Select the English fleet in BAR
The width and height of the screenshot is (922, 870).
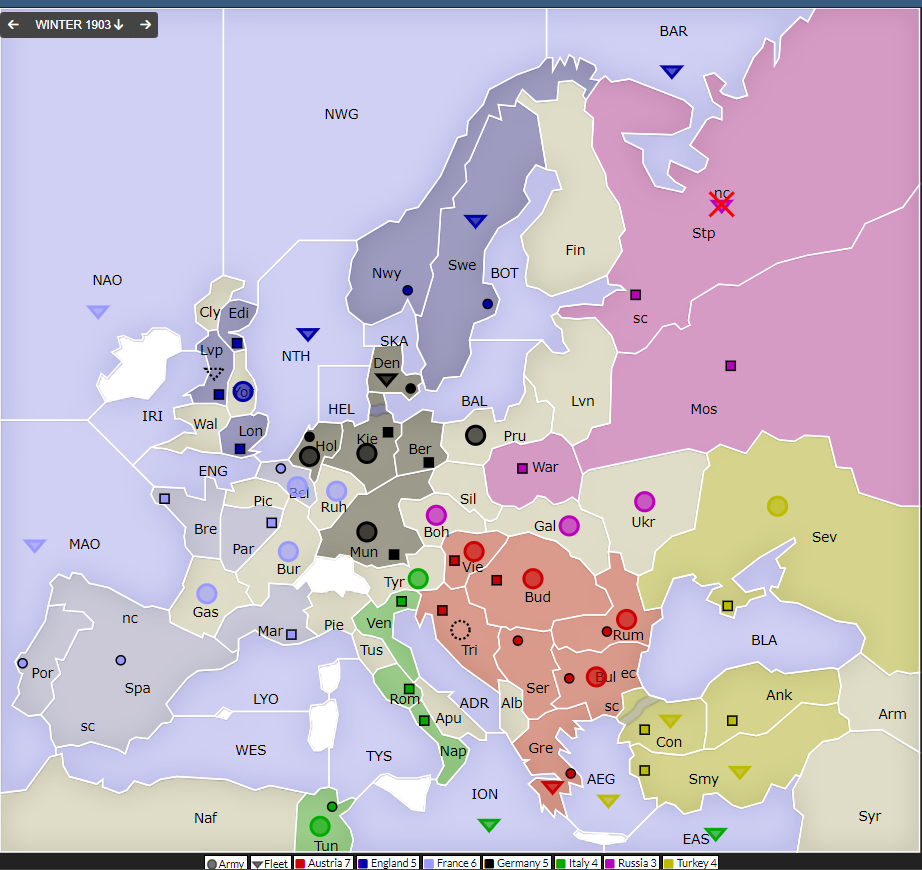672,72
